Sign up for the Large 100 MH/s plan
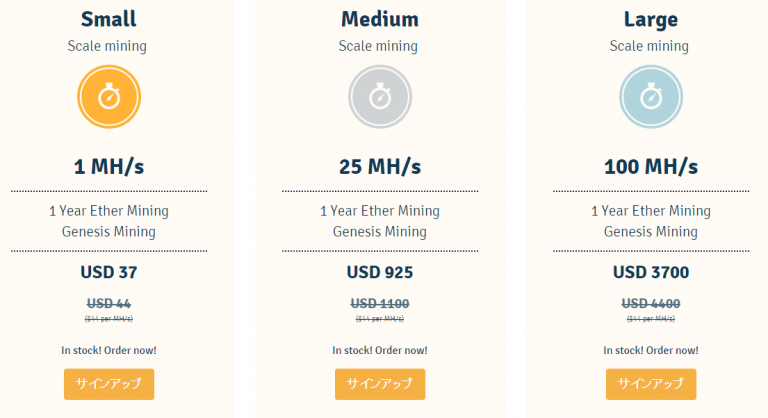 click(x=651, y=384)
